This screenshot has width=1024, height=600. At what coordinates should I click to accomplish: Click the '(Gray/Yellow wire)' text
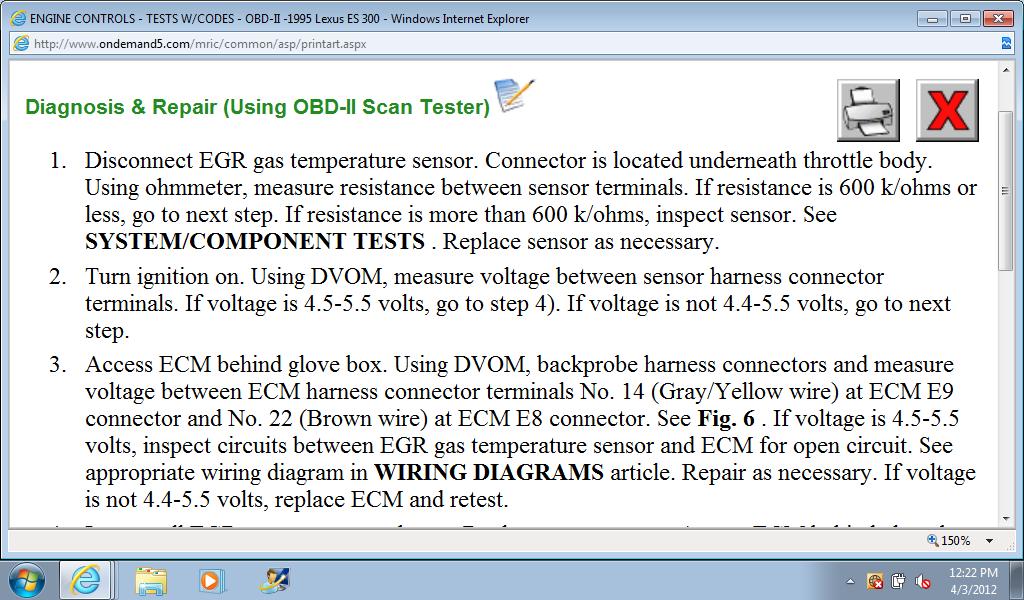[x=744, y=391]
